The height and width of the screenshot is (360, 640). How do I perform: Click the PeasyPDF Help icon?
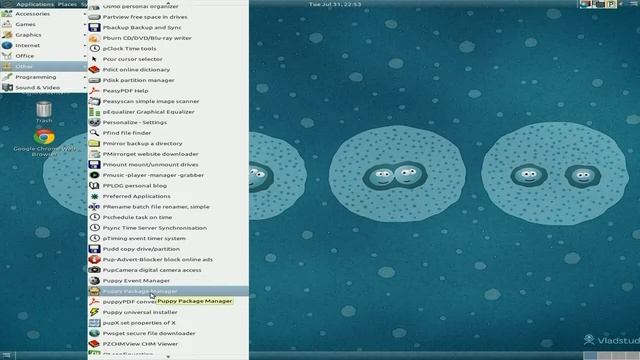click(x=94, y=91)
